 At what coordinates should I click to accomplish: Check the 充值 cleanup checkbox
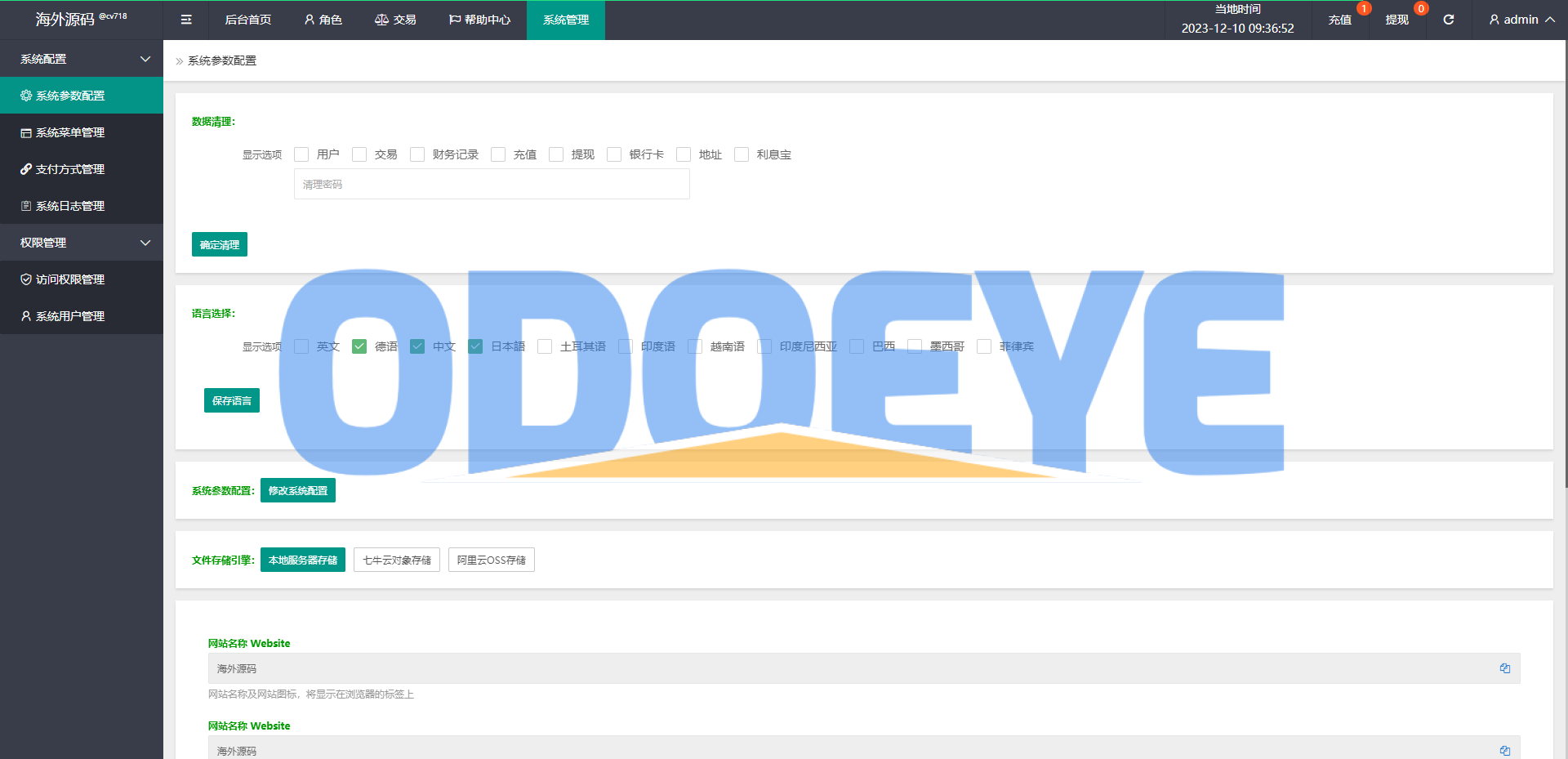point(498,154)
